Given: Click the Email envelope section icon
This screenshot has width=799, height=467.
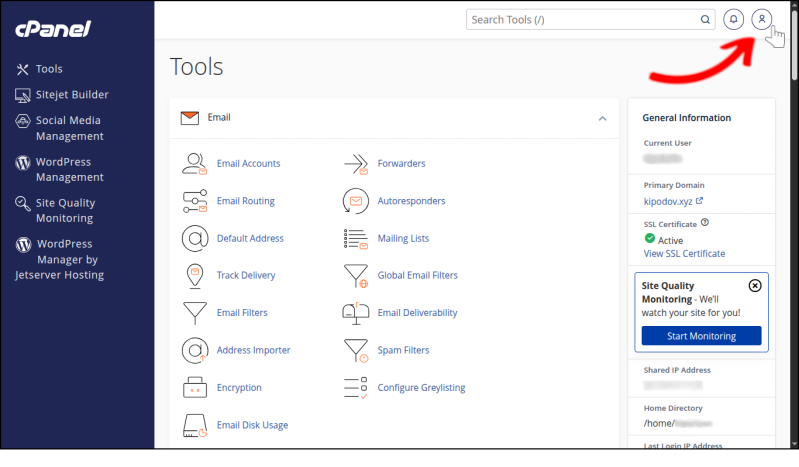Looking at the screenshot, I should [190, 118].
